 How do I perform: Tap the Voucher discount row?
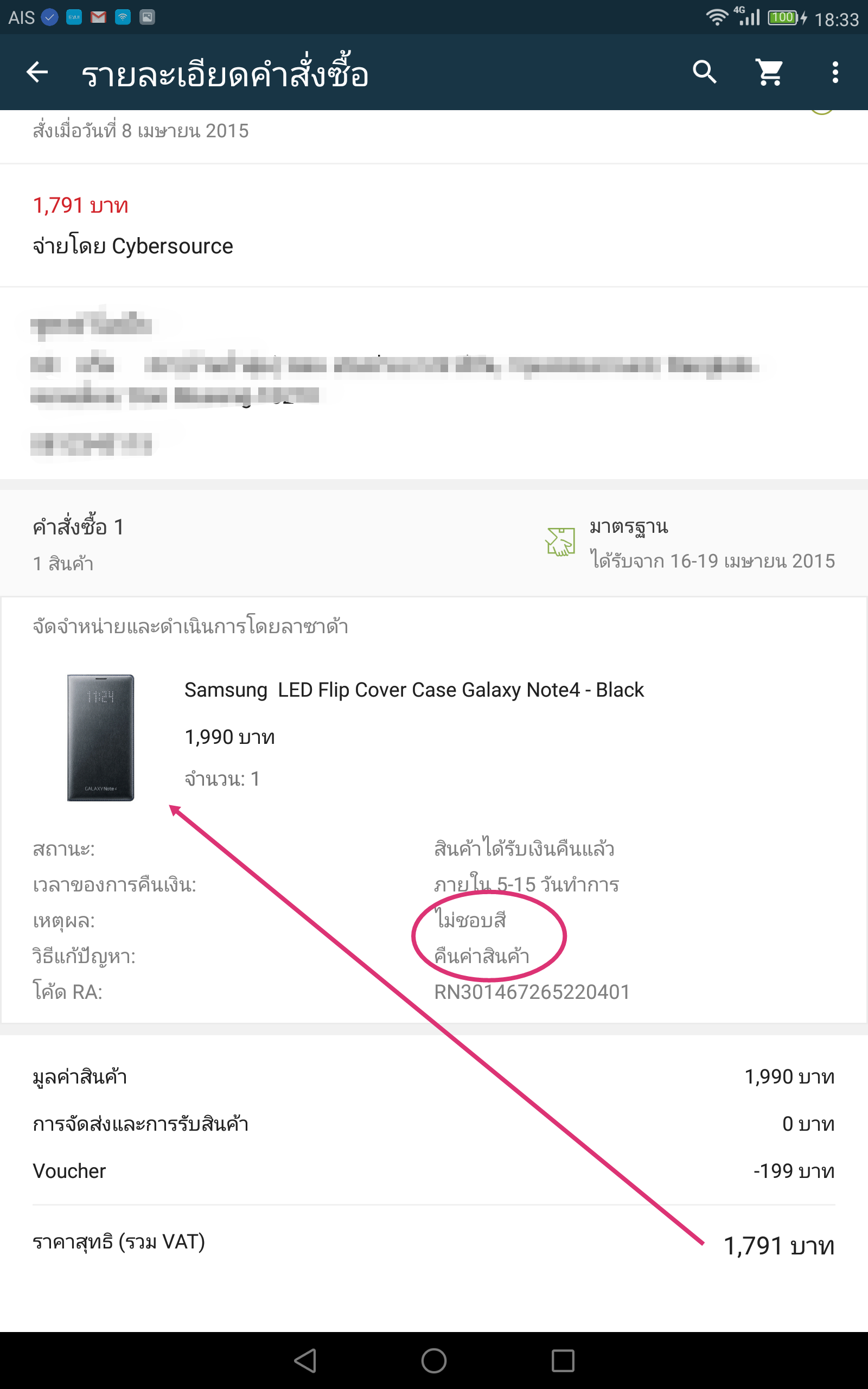434,1171
